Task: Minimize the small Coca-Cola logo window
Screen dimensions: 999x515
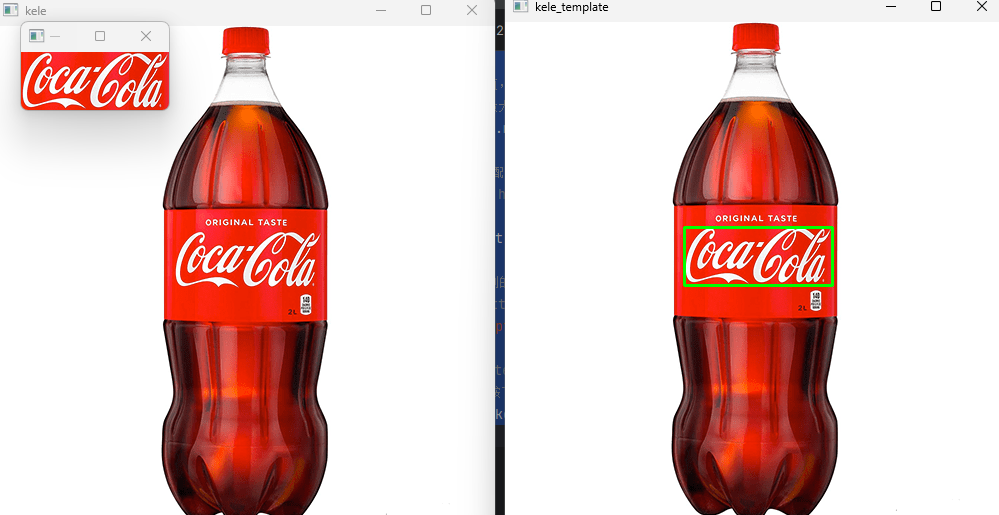Action: pyautogui.click(x=55, y=36)
